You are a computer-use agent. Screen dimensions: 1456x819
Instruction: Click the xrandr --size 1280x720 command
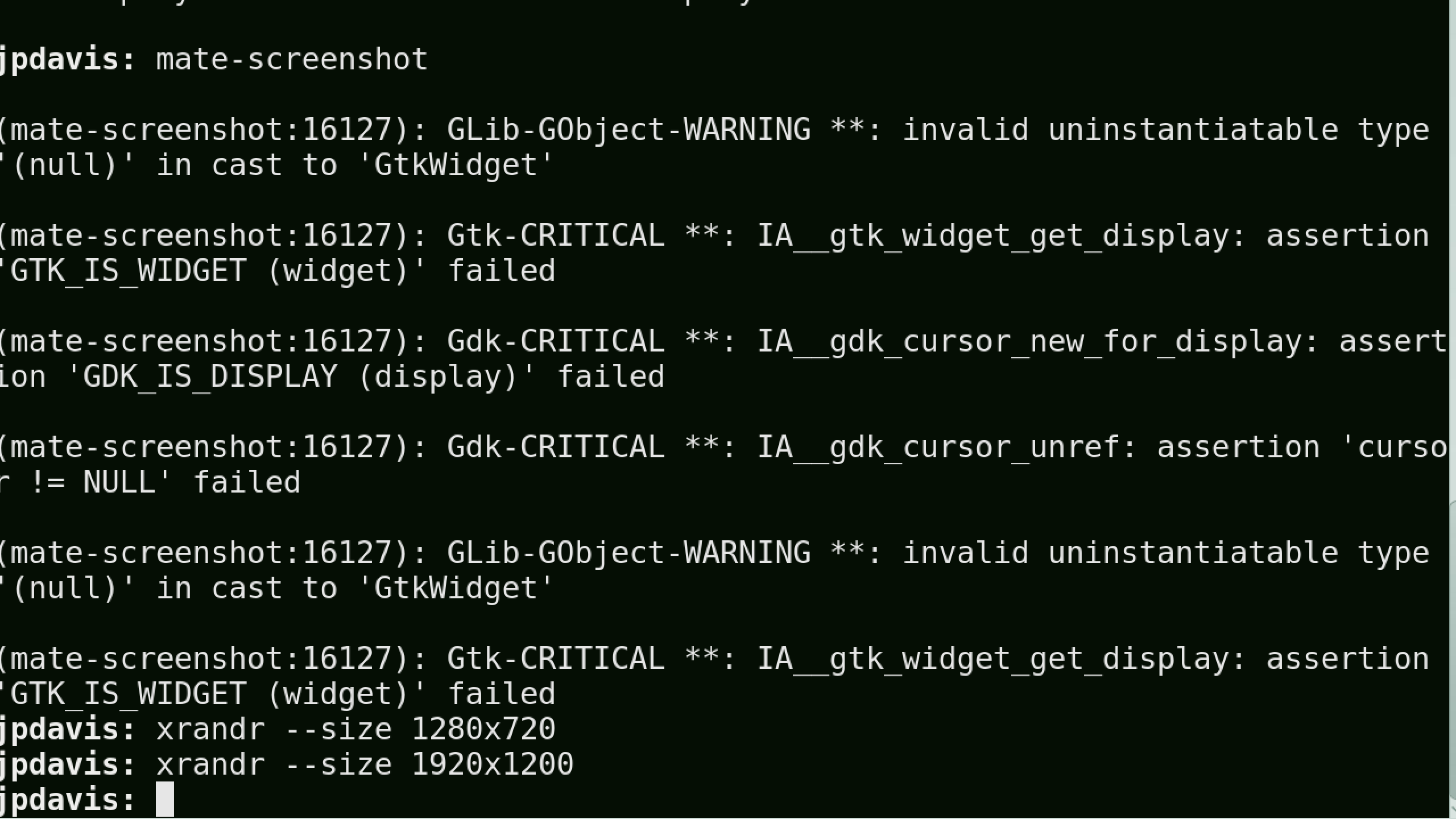pyautogui.click(x=355, y=729)
